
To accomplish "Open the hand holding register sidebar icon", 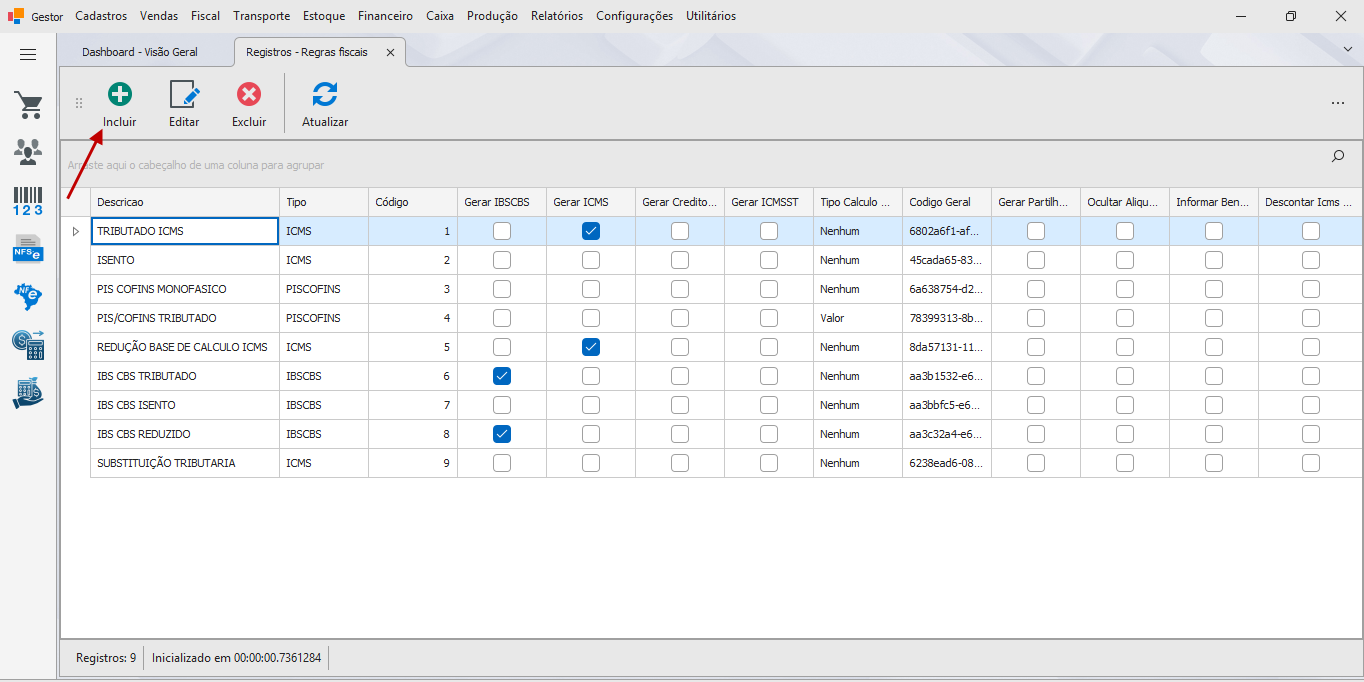I will pos(28,392).
